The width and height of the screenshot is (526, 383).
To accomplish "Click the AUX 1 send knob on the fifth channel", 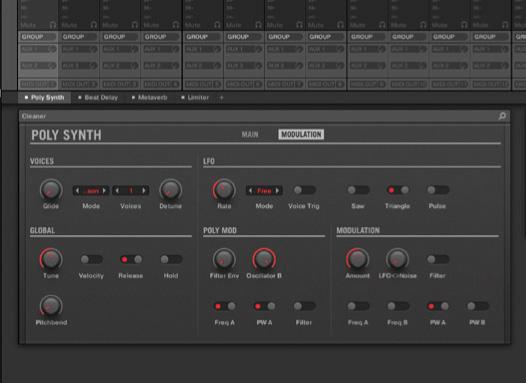I will 217,49.
